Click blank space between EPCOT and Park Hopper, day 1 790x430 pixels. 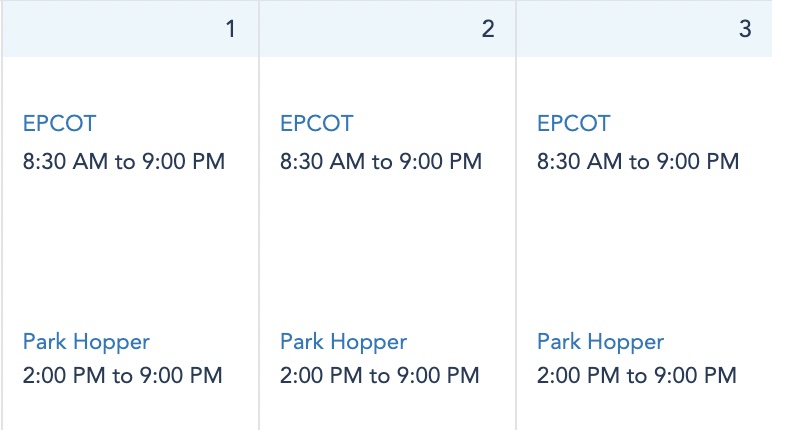[130, 250]
